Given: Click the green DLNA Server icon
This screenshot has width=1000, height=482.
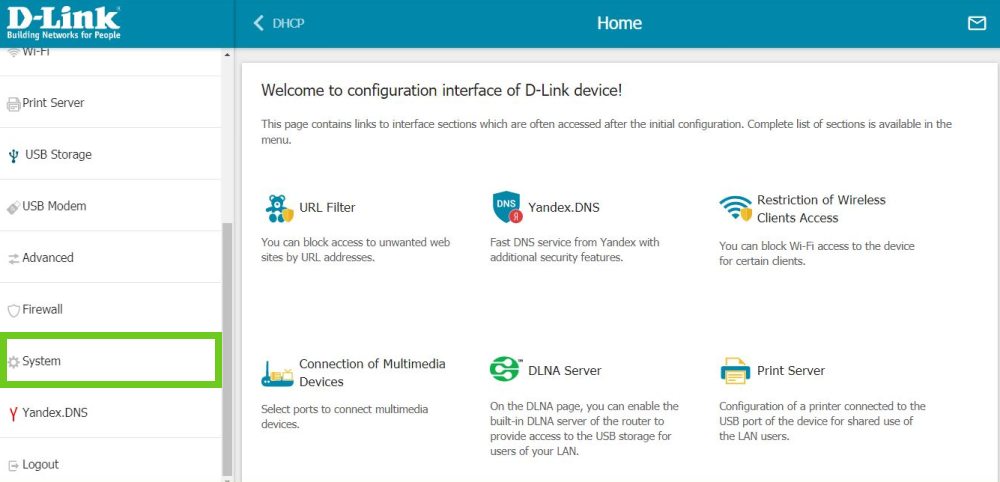Looking at the screenshot, I should [506, 370].
